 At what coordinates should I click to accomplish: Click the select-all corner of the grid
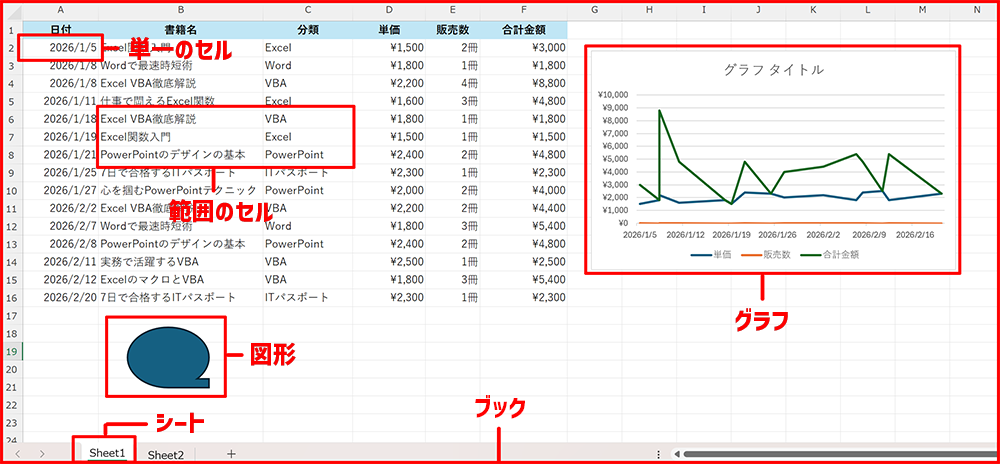(11, 11)
